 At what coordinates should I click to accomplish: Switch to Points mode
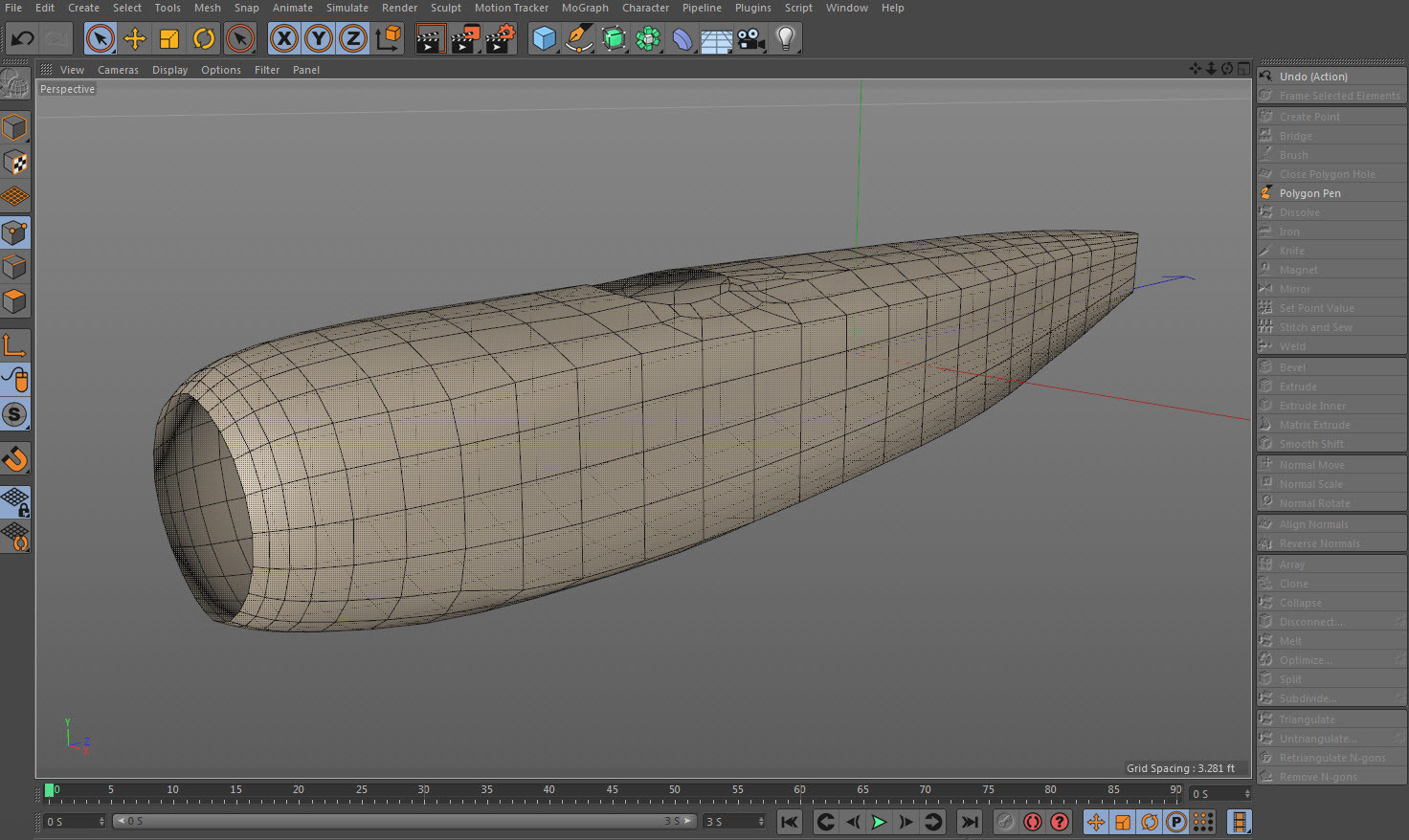pyautogui.click(x=15, y=232)
